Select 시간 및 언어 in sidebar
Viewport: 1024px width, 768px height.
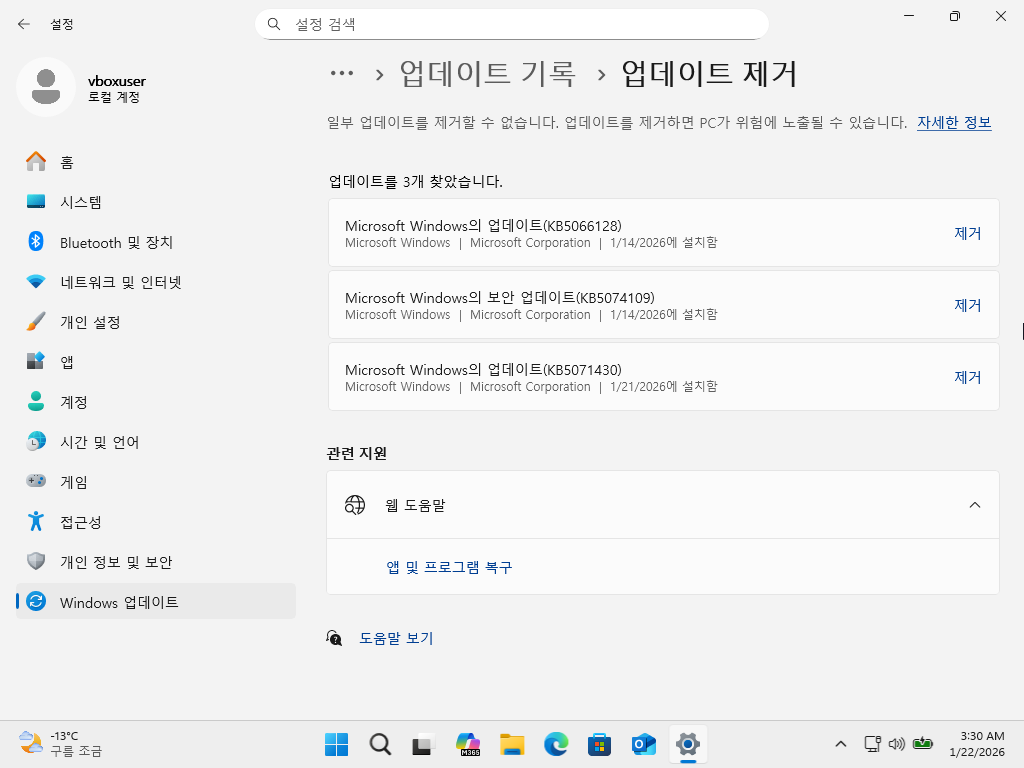click(156, 441)
